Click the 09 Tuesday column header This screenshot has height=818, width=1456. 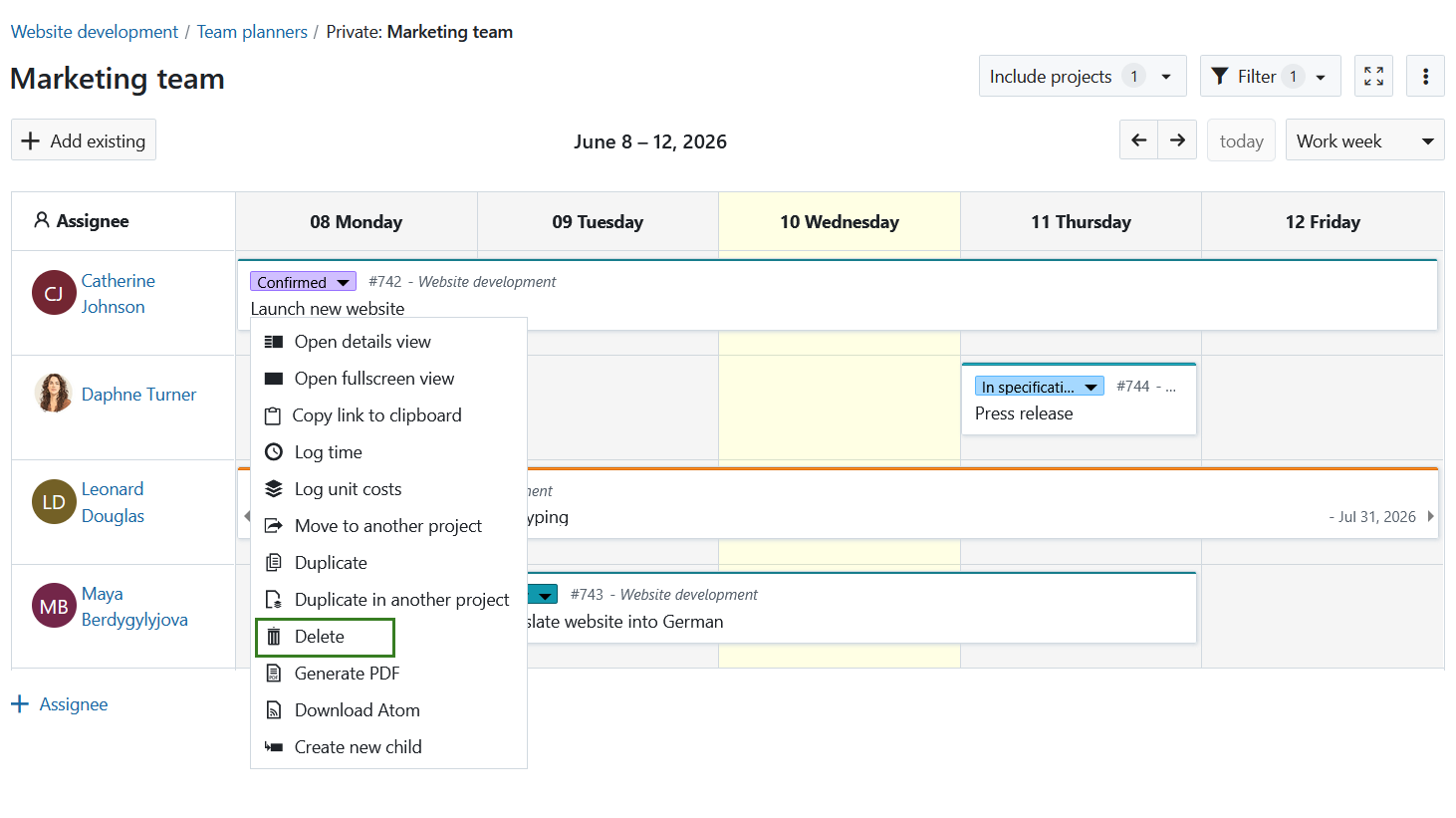(x=598, y=221)
